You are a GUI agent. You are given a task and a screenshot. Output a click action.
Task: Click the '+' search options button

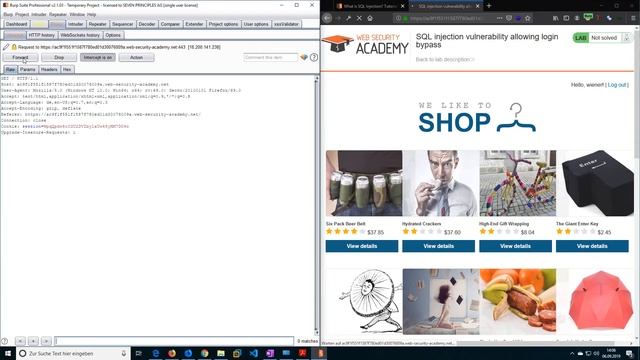click(x=33, y=341)
